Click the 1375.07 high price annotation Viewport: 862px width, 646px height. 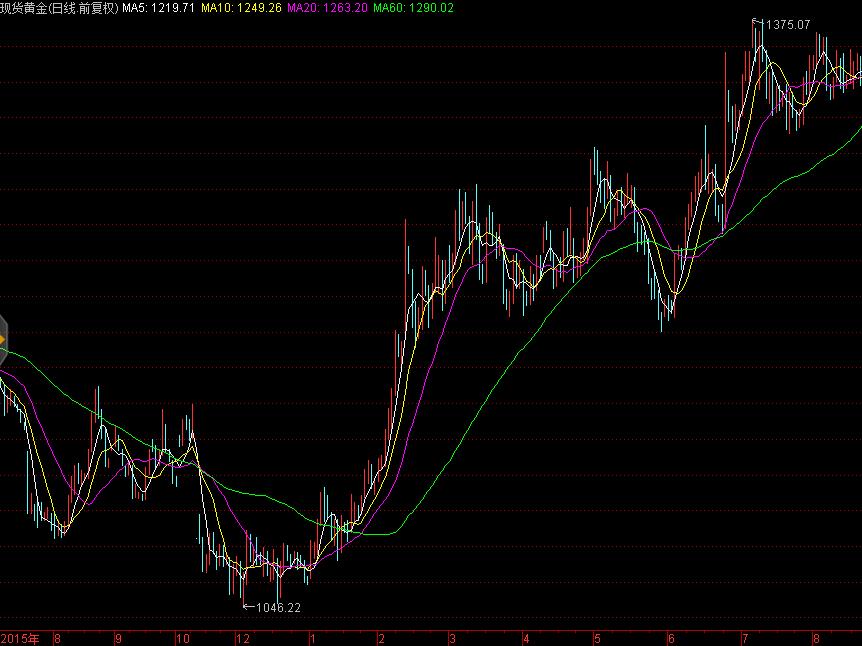point(787,25)
